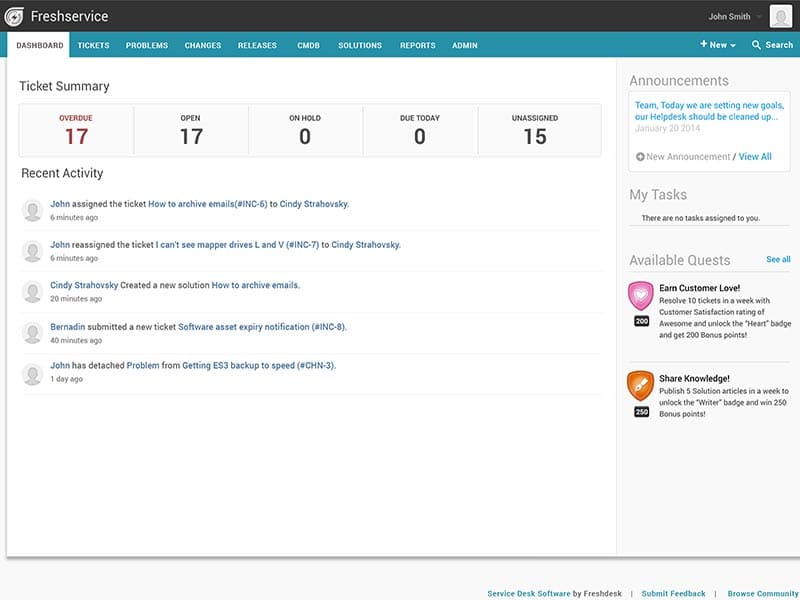Select the Overdue ticket count tile
The width and height of the screenshot is (800, 600).
[x=76, y=130]
